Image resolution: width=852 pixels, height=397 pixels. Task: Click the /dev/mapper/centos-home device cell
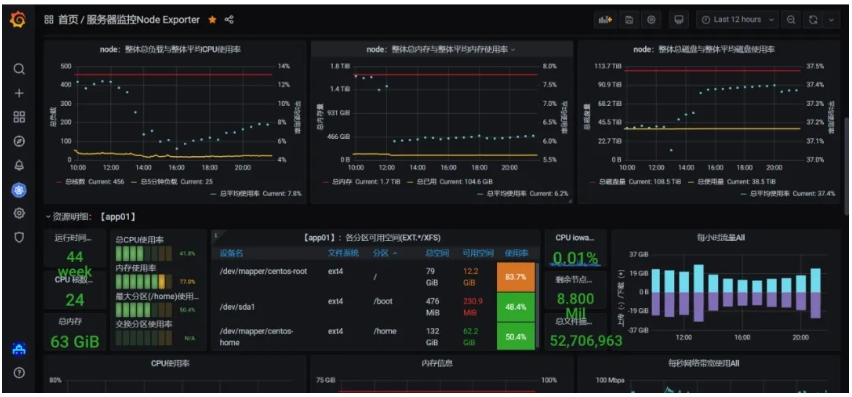click(x=255, y=337)
